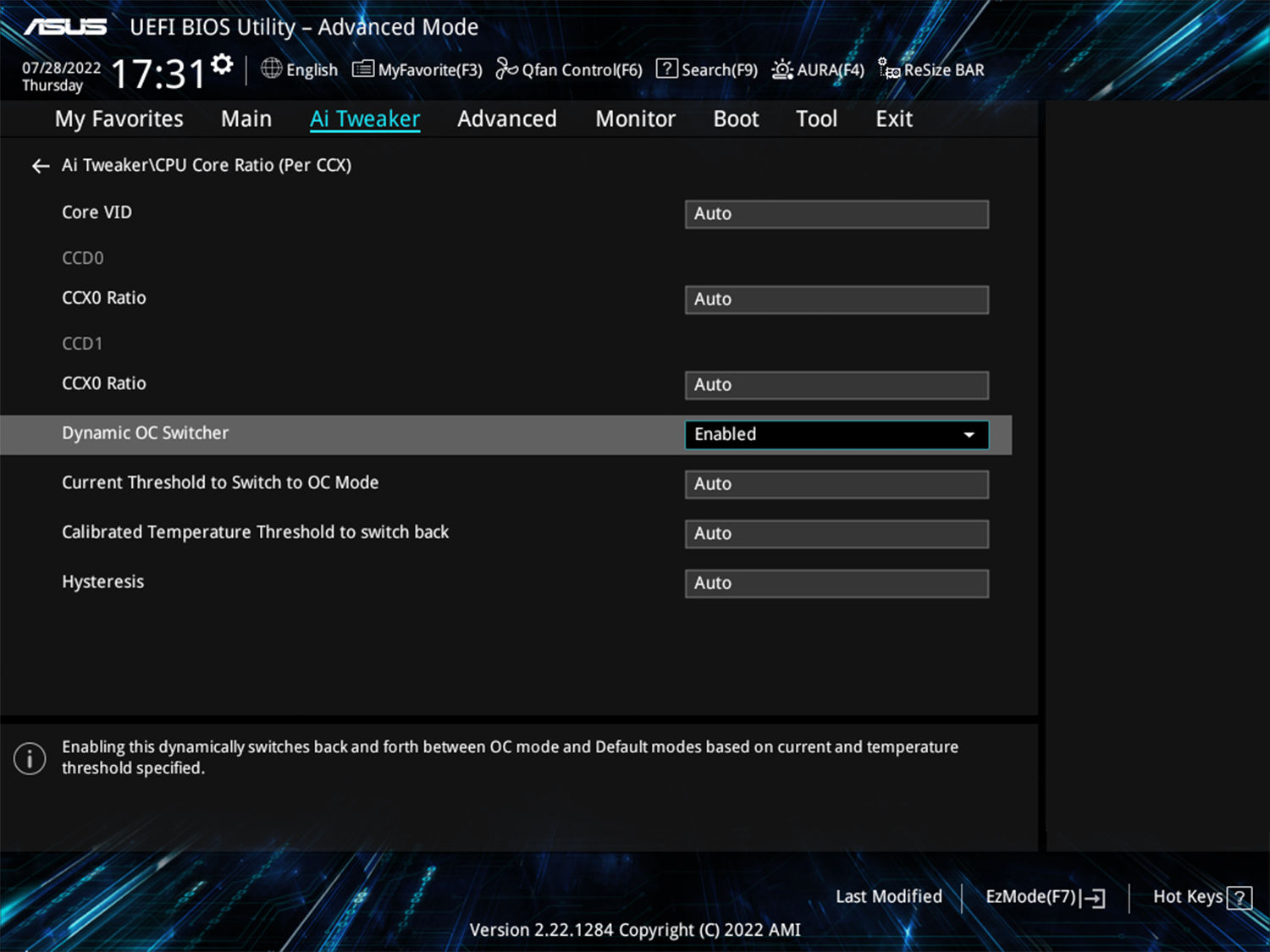Click the Hysteresis label
Image resolution: width=1270 pixels, height=952 pixels.
pyautogui.click(x=102, y=582)
